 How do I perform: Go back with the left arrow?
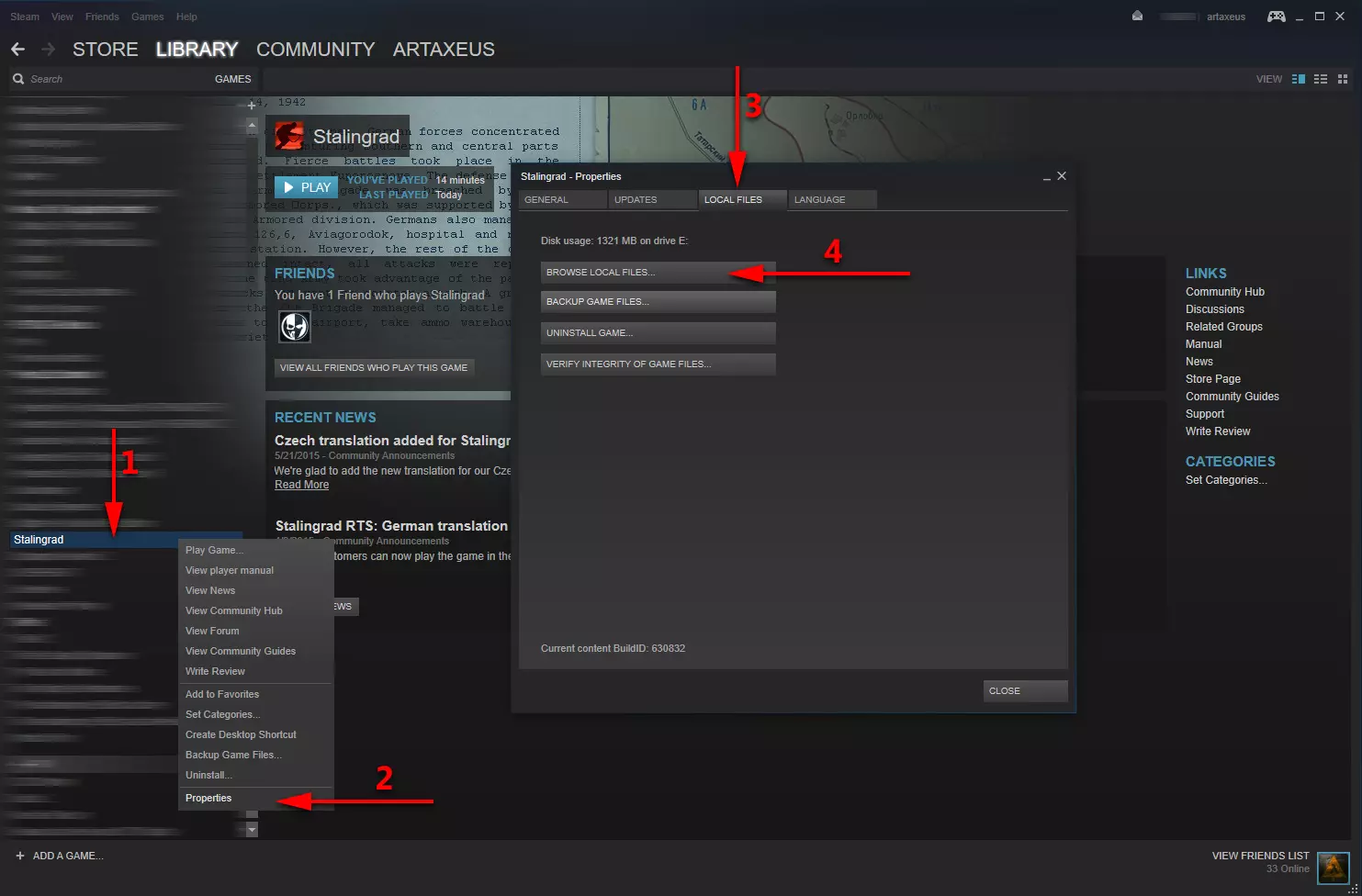[17, 50]
